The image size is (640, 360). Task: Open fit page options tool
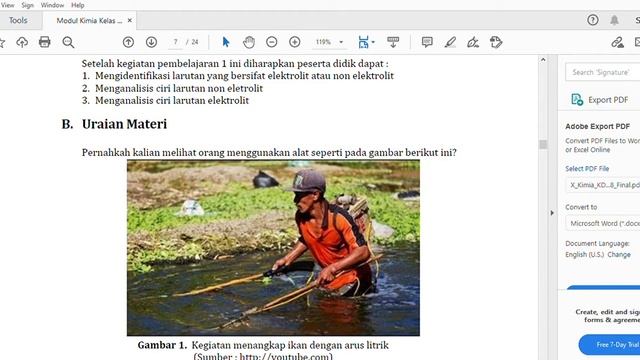click(x=363, y=42)
